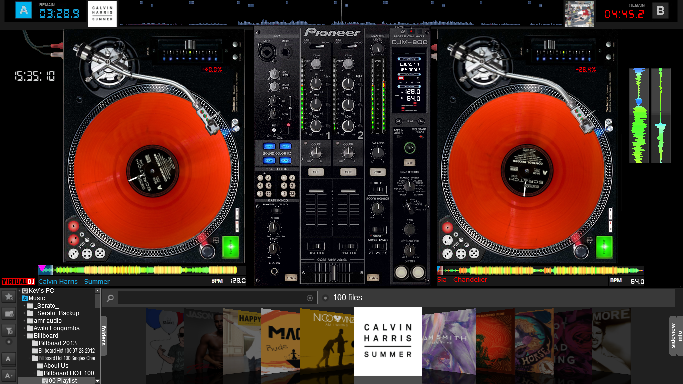Toggle the top-right blue sound color FX button
Viewport: 683px width, 384px height.
coord(285,146)
